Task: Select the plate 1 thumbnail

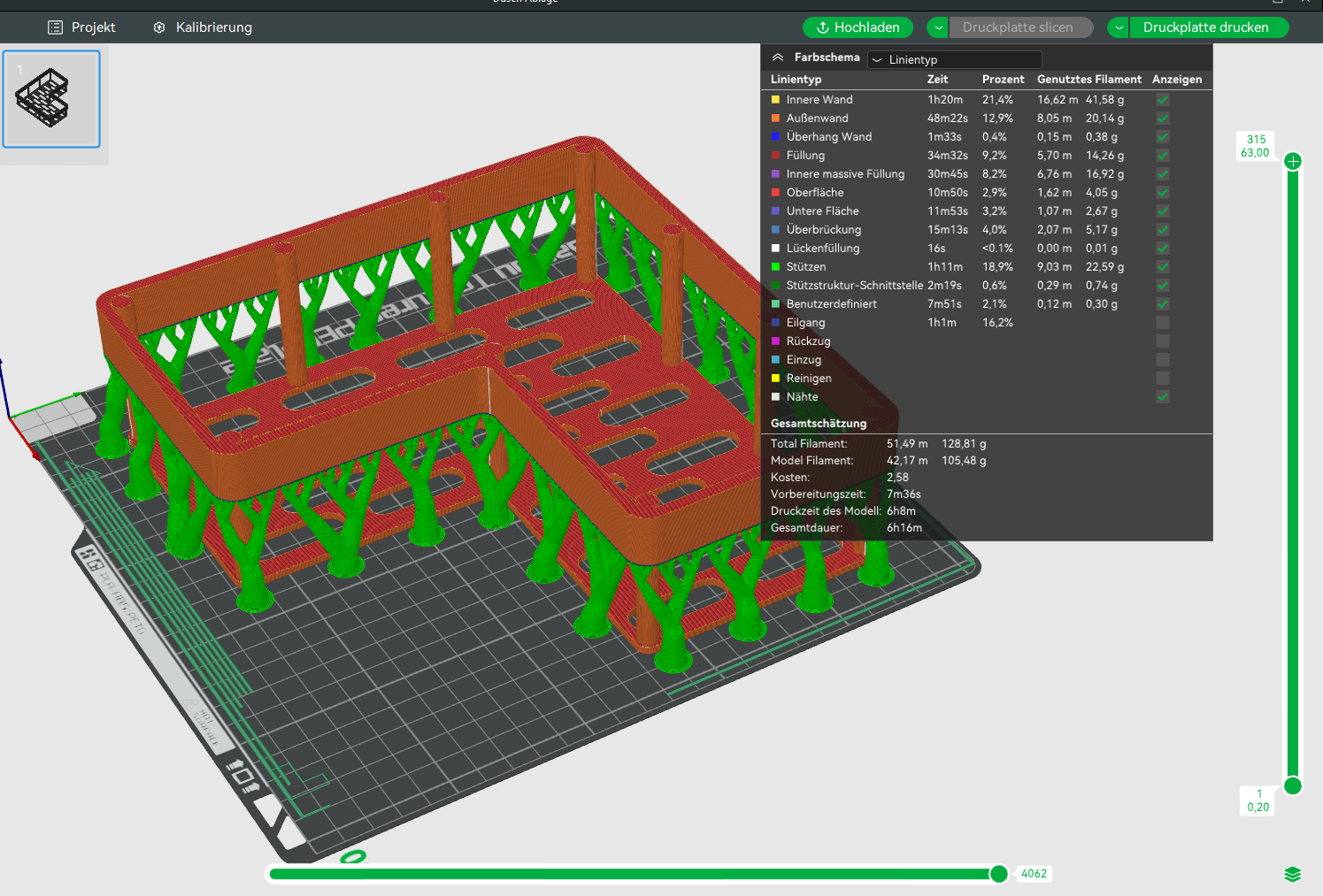Action: pos(51,98)
